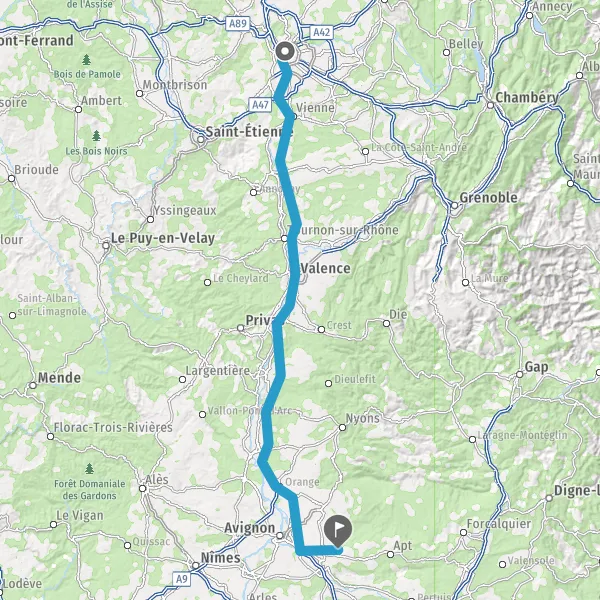The image size is (600, 600).
Task: Select the Saint-Étienne city label
Action: 249,132
